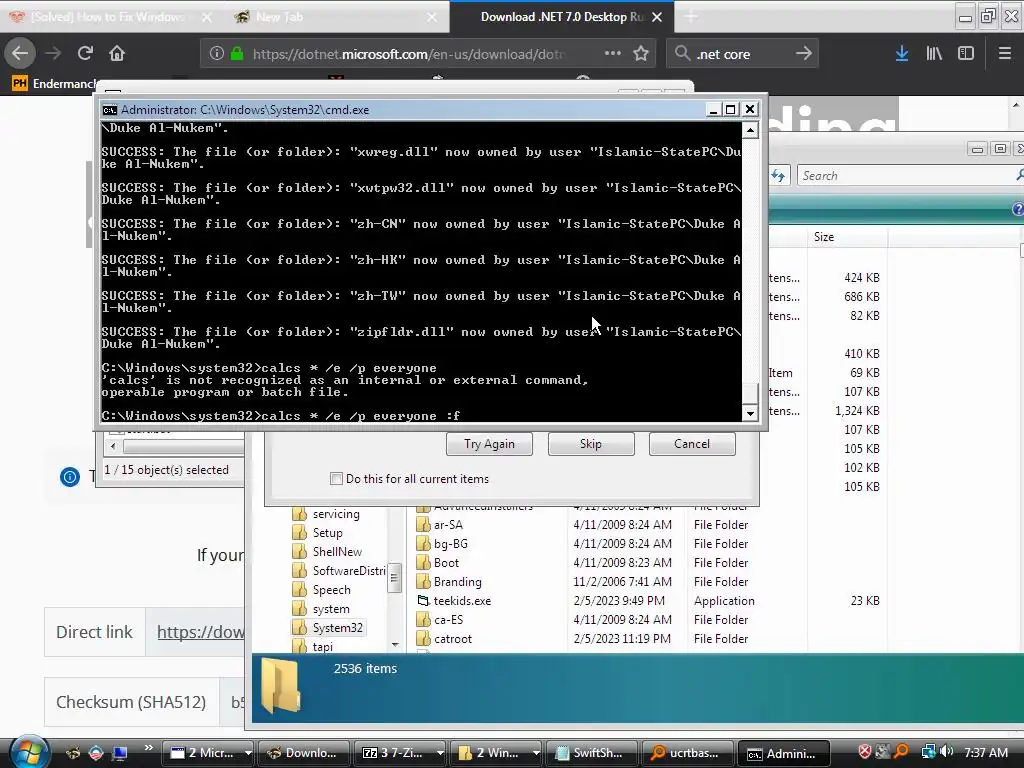Open the Windows Start orb
Viewport: 1024px width, 768px height.
click(28, 752)
